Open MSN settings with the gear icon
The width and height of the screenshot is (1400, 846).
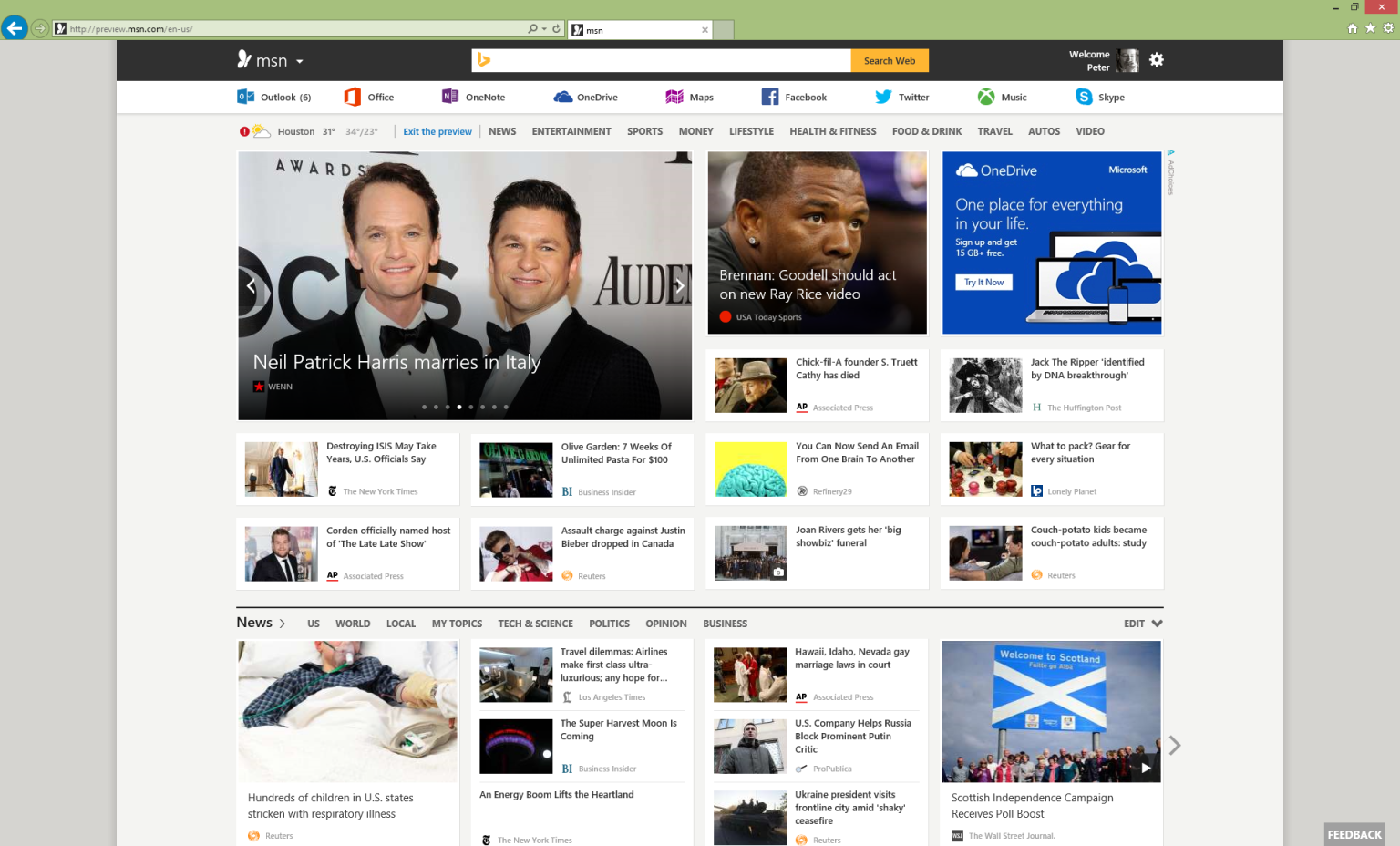click(1156, 59)
